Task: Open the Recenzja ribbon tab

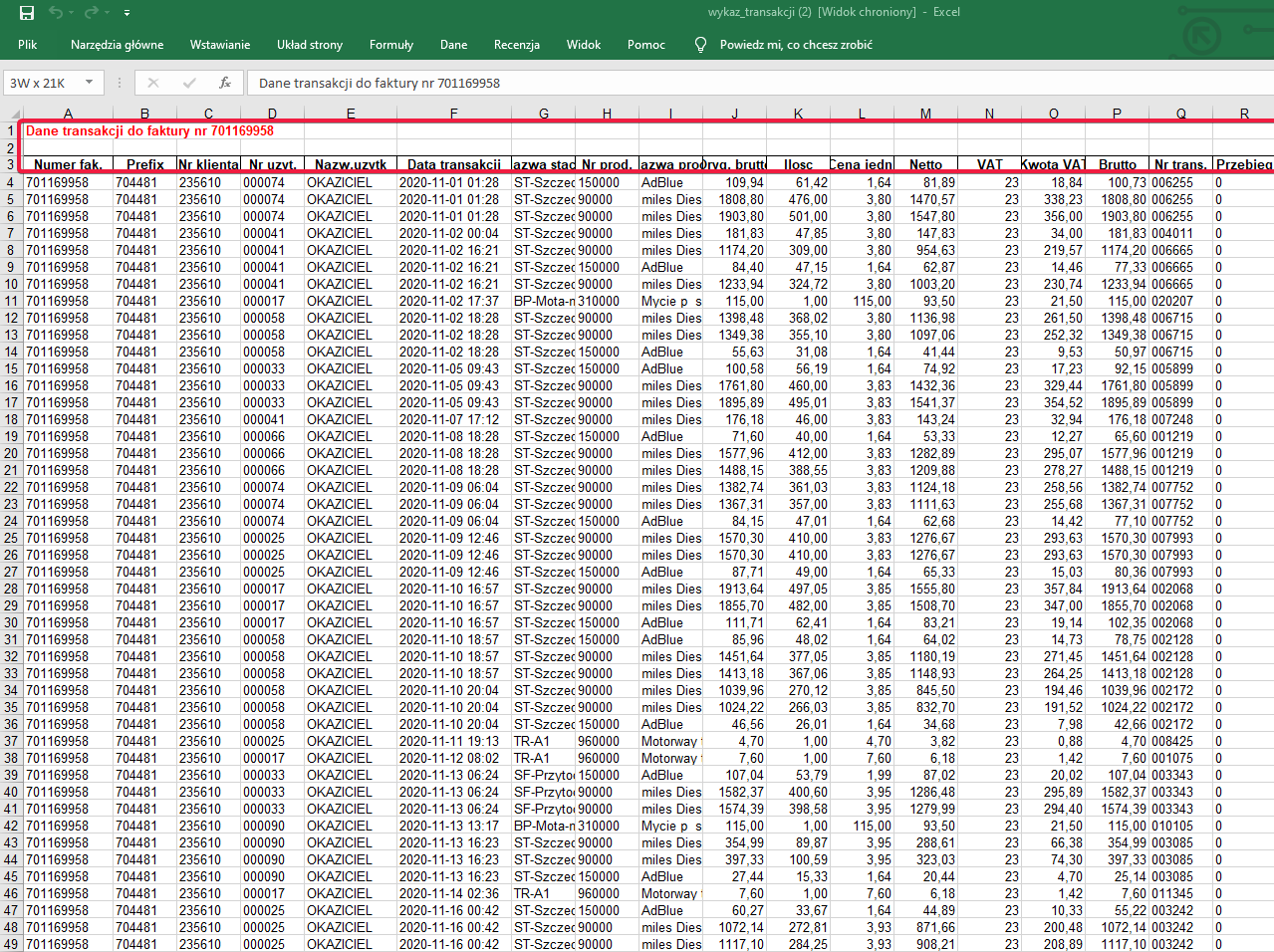Action: click(x=517, y=45)
